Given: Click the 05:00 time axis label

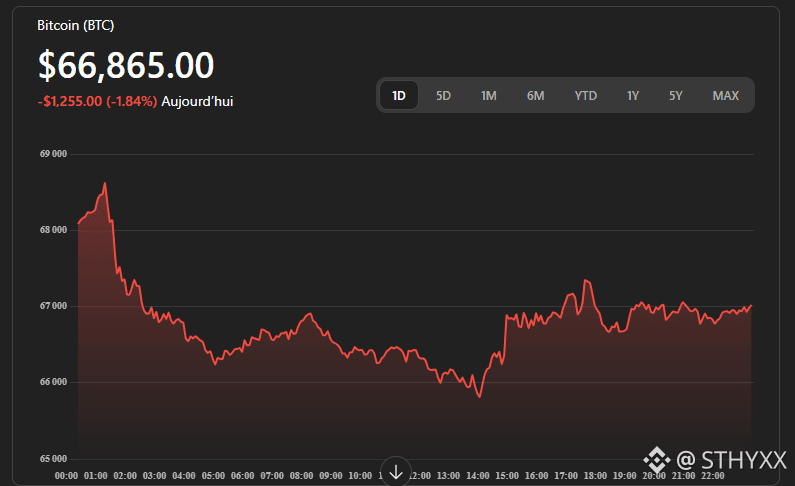Looking at the screenshot, I should [213, 476].
